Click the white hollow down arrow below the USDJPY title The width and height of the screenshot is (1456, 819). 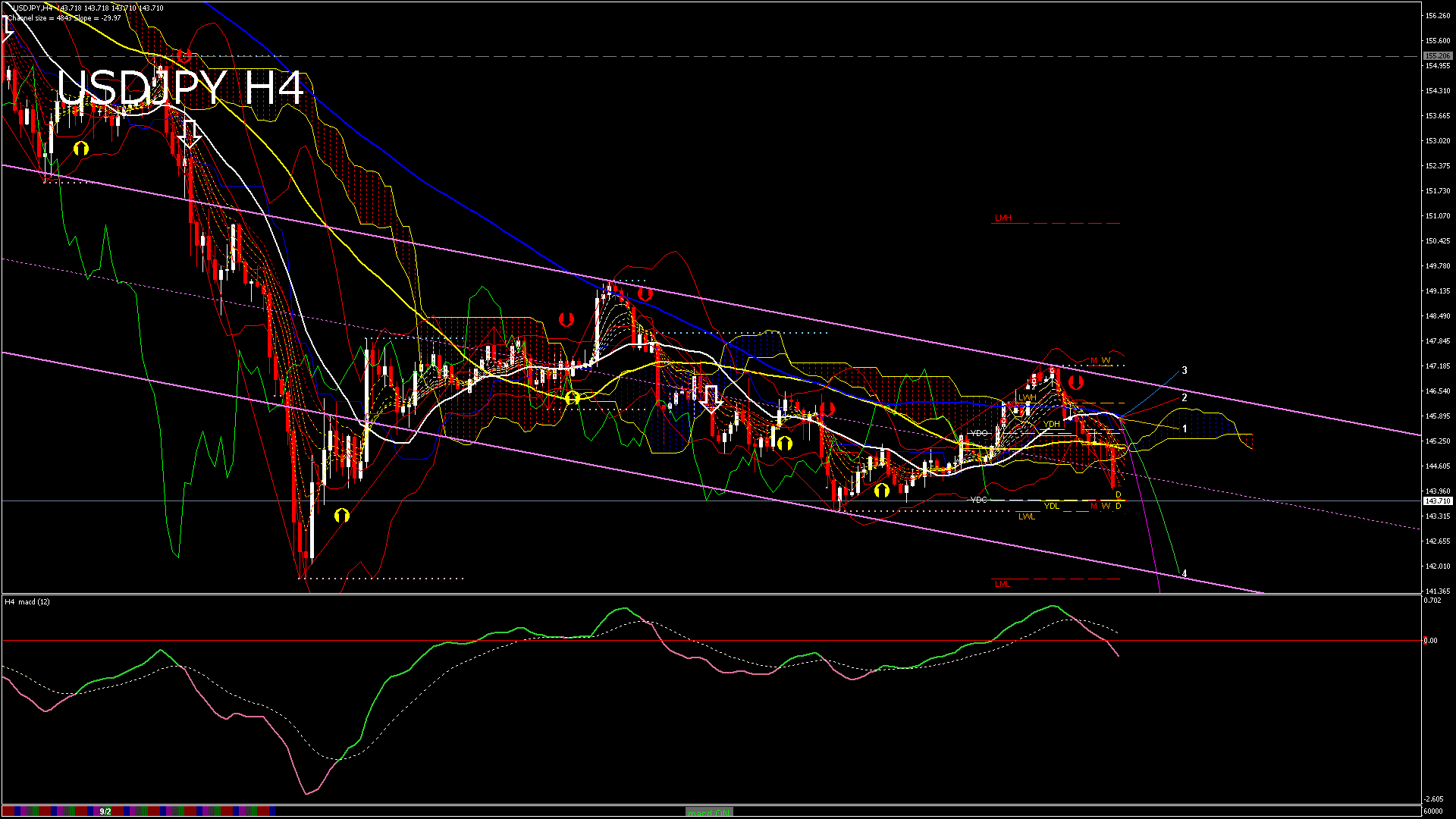(x=191, y=133)
